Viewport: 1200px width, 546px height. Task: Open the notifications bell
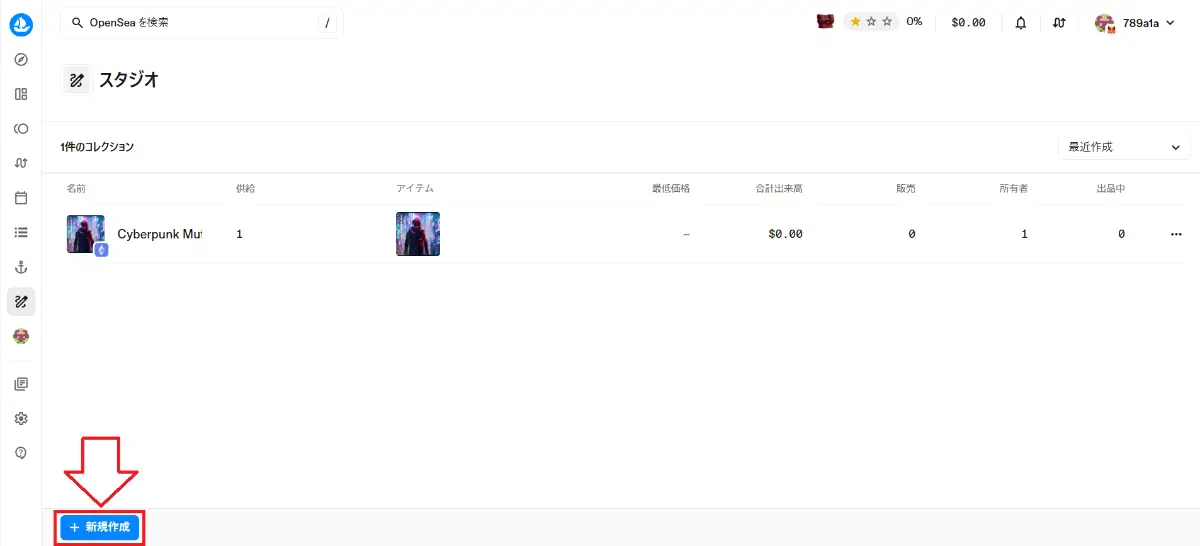point(1020,22)
